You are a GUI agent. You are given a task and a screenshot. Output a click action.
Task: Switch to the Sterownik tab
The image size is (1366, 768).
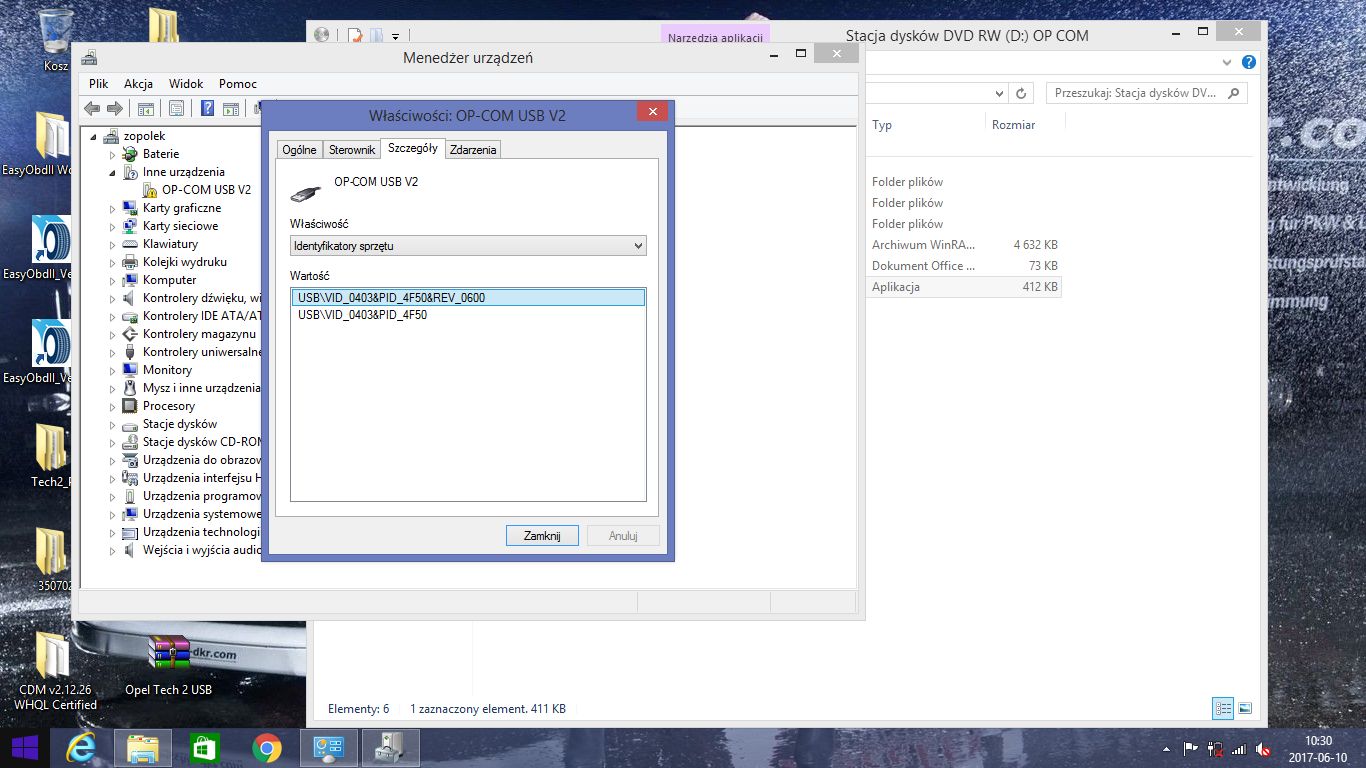352,150
